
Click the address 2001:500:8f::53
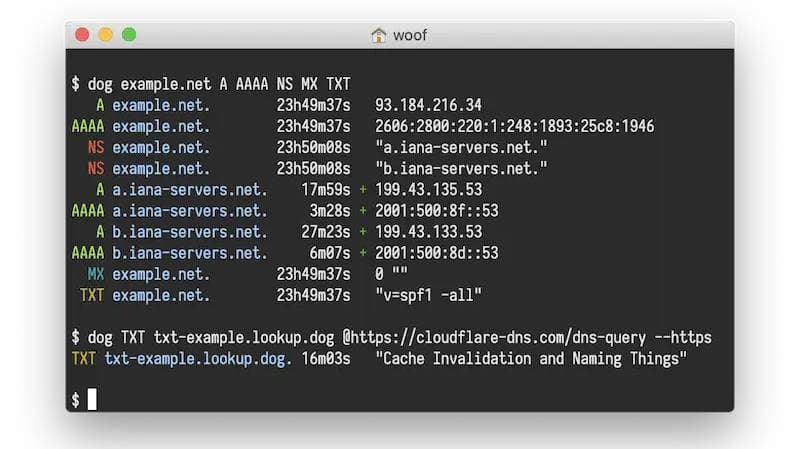[436, 211]
